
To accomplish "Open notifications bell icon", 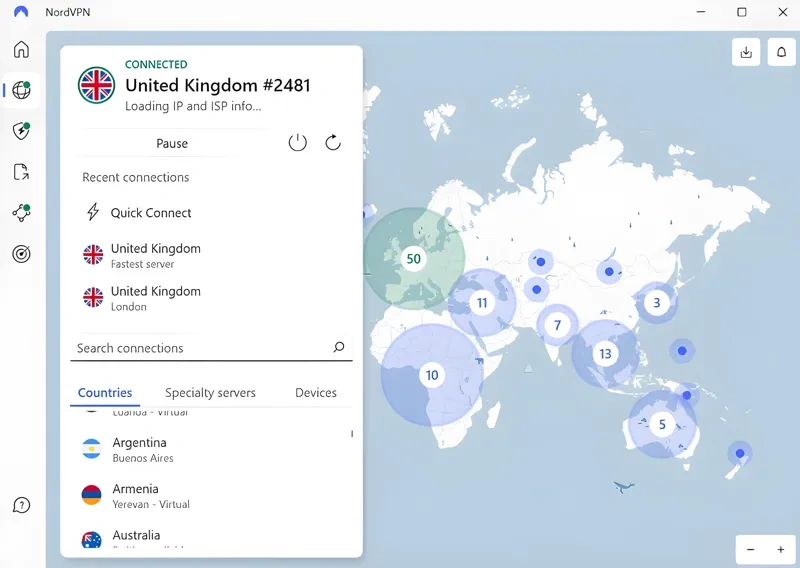I will [781, 52].
